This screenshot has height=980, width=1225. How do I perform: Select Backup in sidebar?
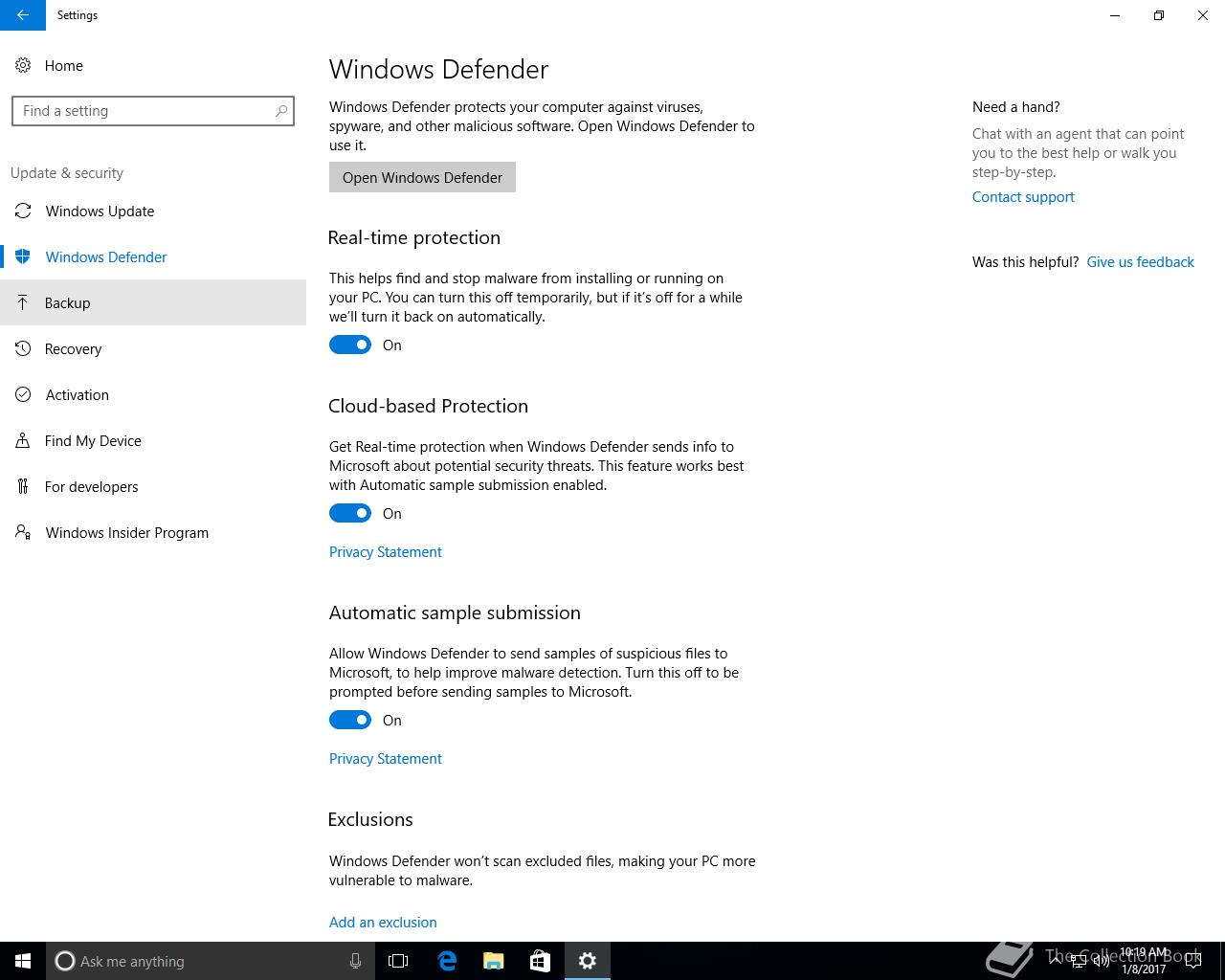[153, 303]
